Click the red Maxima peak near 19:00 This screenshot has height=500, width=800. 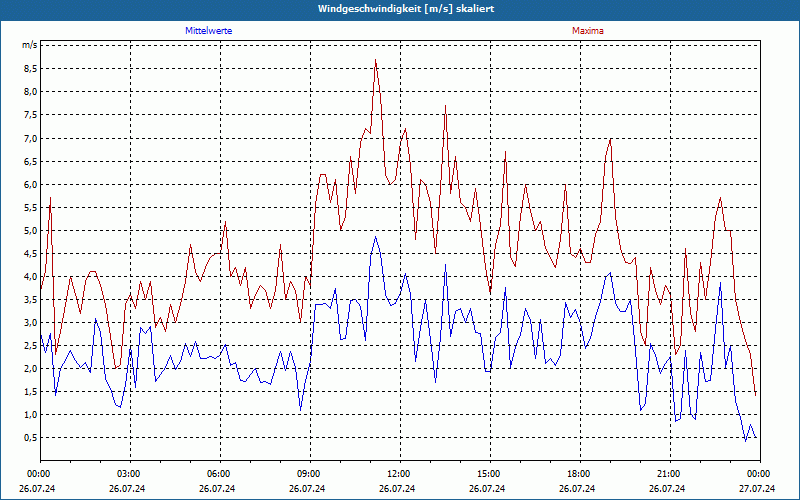pos(610,139)
